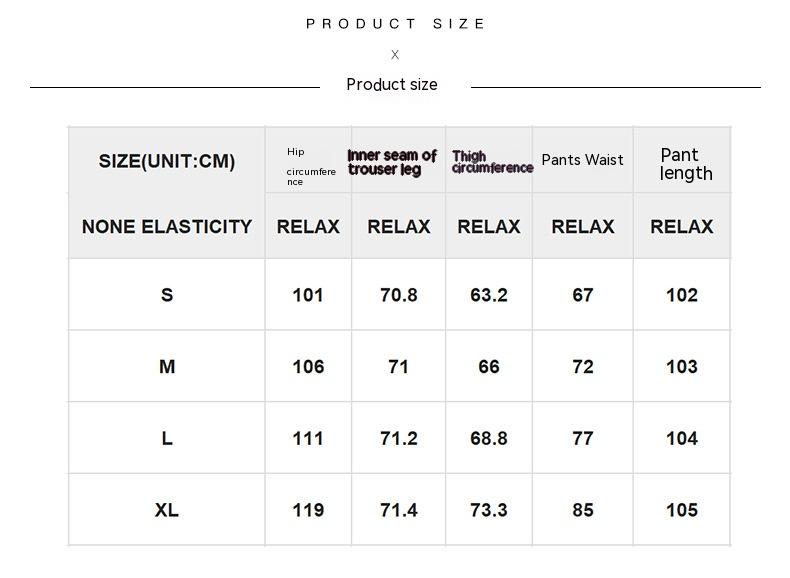Click RELAX under the Pants Waist column

click(x=583, y=227)
